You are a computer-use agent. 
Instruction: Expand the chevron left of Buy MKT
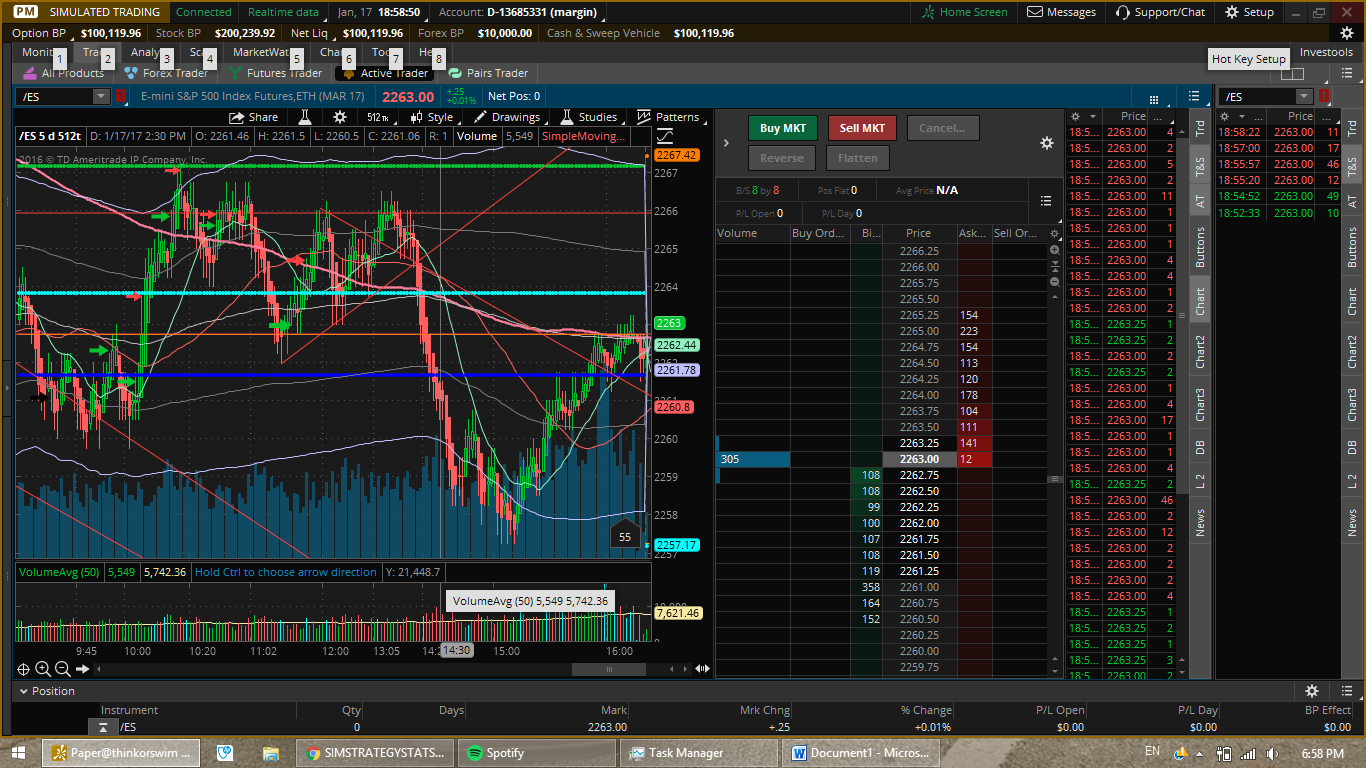click(726, 143)
